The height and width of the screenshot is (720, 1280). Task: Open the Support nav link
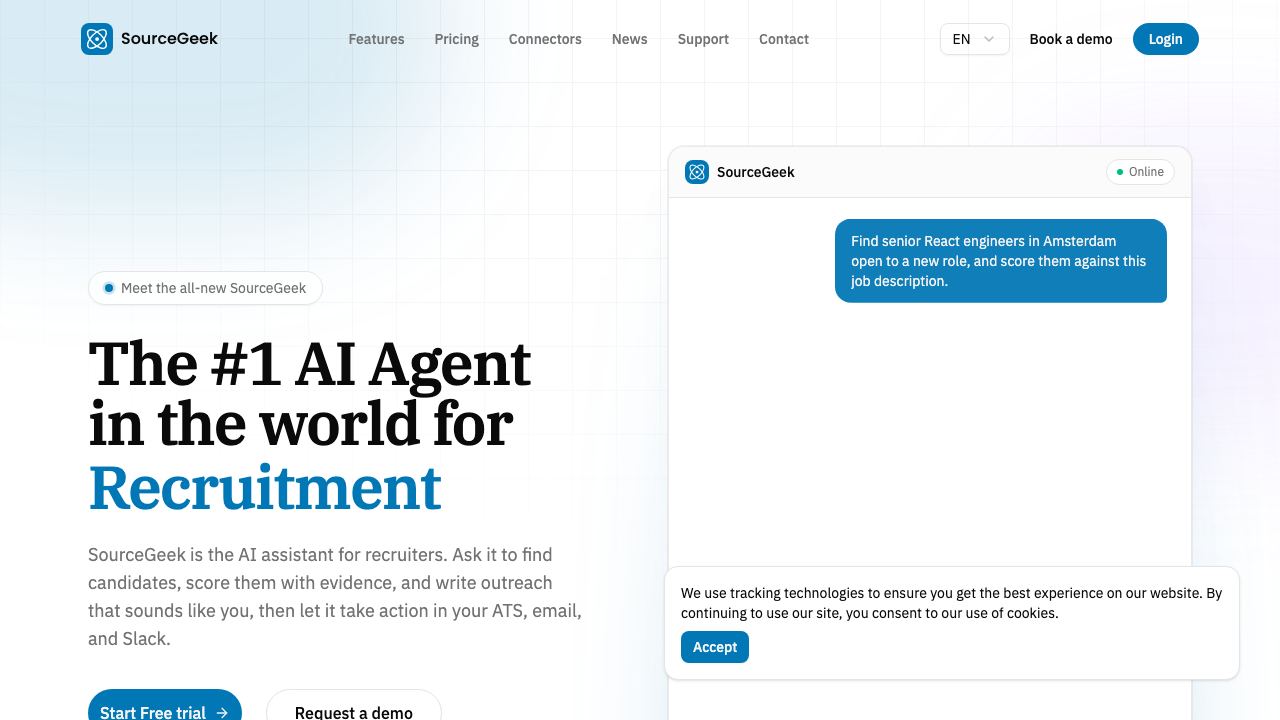(703, 39)
